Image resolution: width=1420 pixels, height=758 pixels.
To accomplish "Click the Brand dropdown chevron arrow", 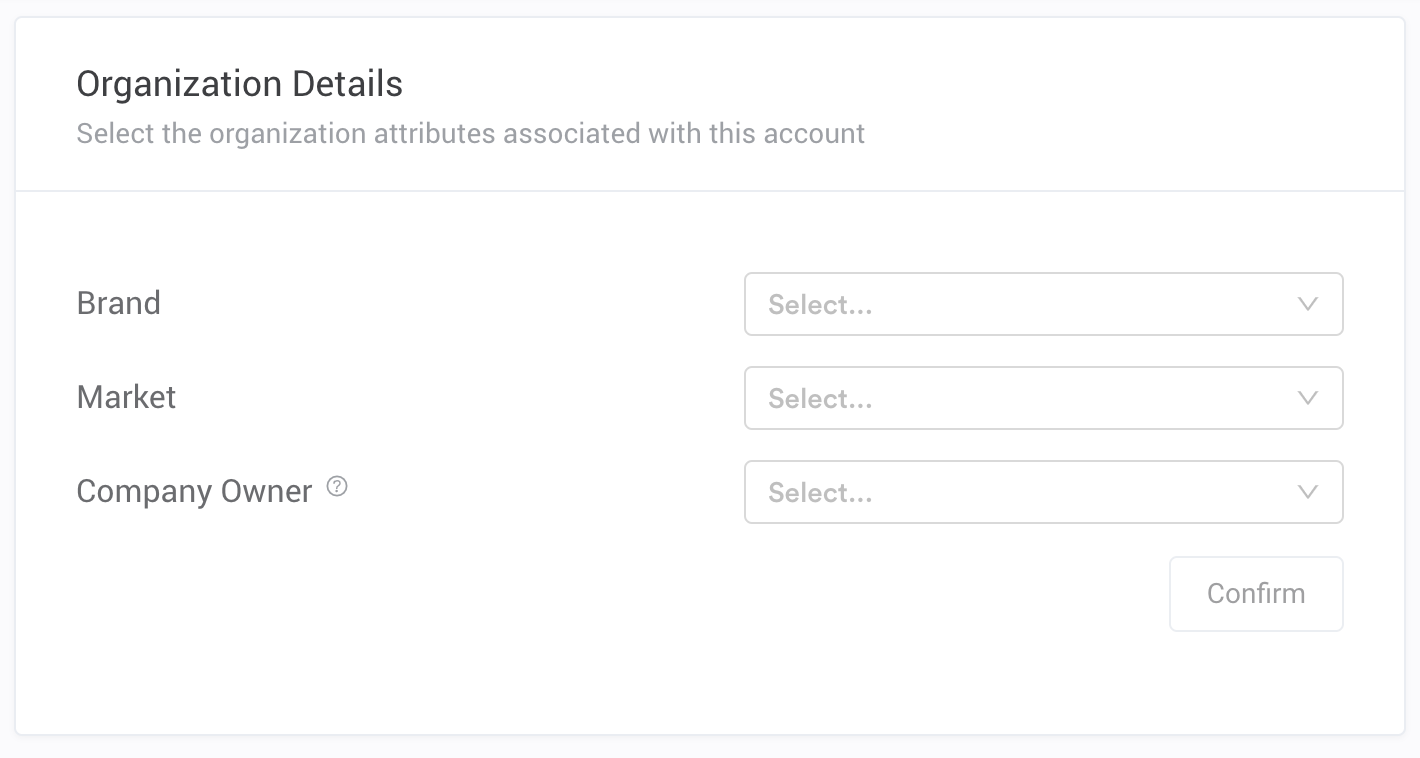I will (1307, 304).
